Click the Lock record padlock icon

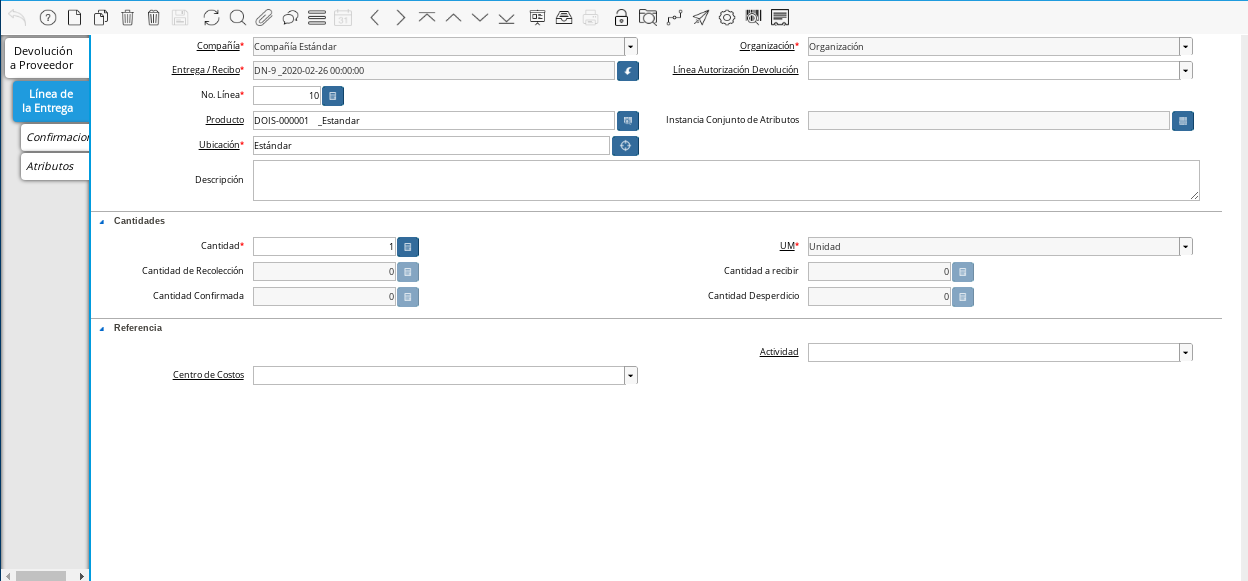pos(621,17)
